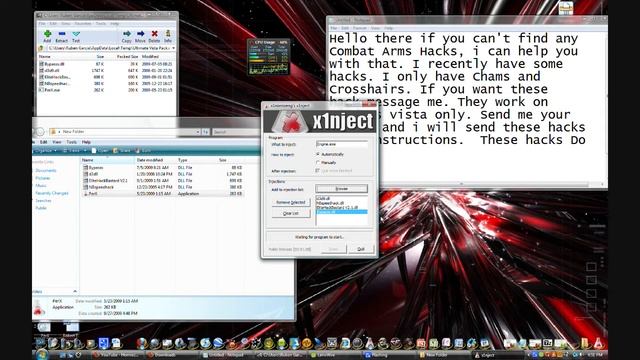Screen dimensions: 640x360
Task: Open the Format menu in Notepad
Action: click(360, 28)
